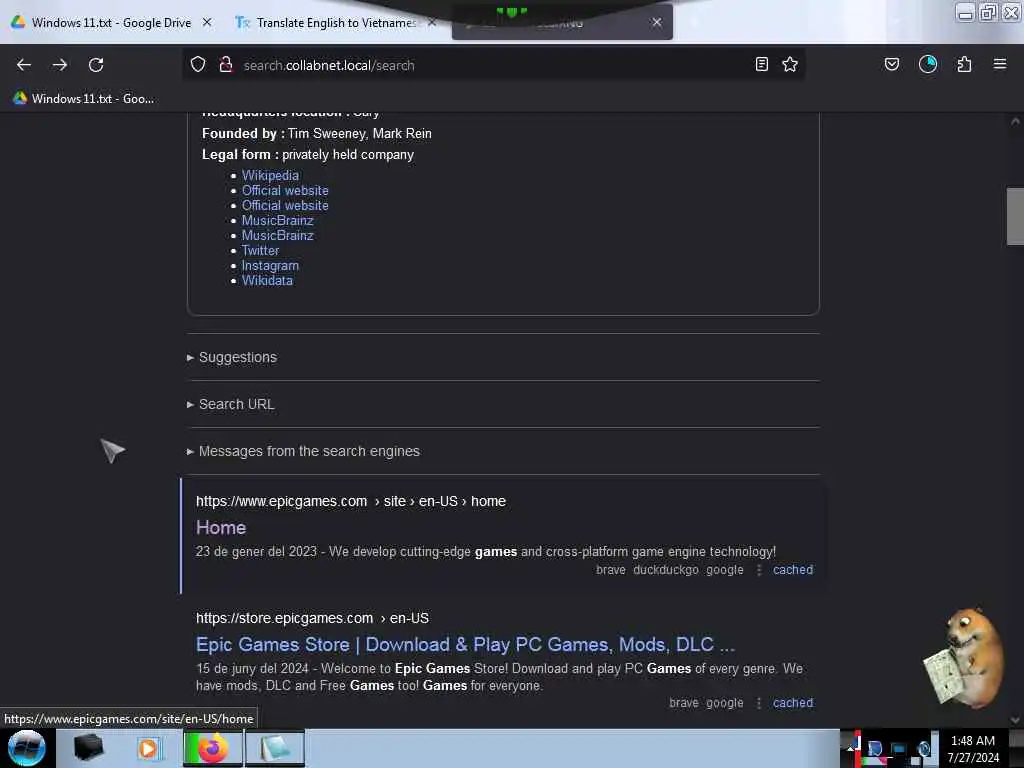Open the hamburger application menu
Screen dimensions: 1024x768
[x=1000, y=64]
